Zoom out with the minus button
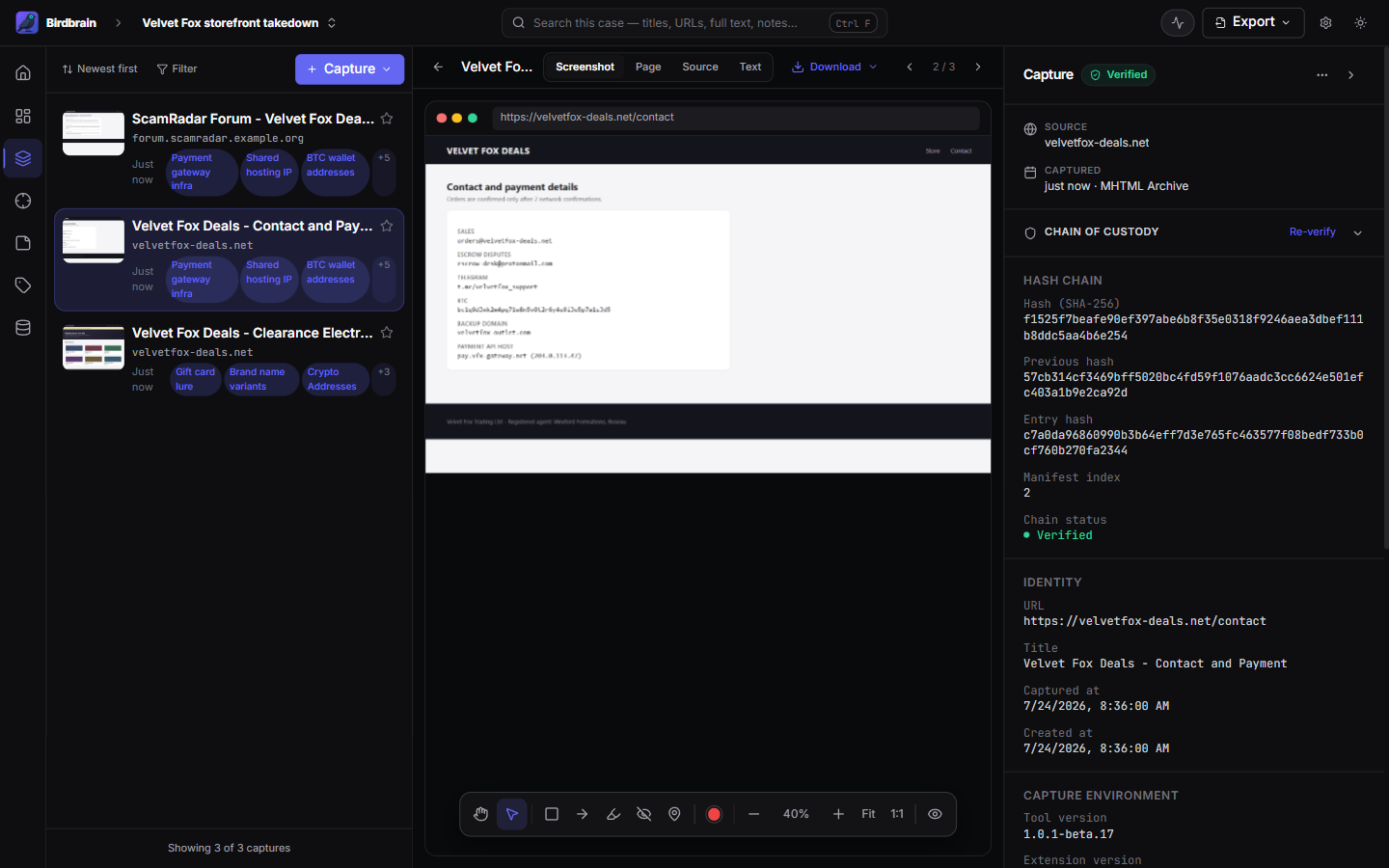The width and height of the screenshot is (1389, 868). pyautogui.click(x=754, y=814)
